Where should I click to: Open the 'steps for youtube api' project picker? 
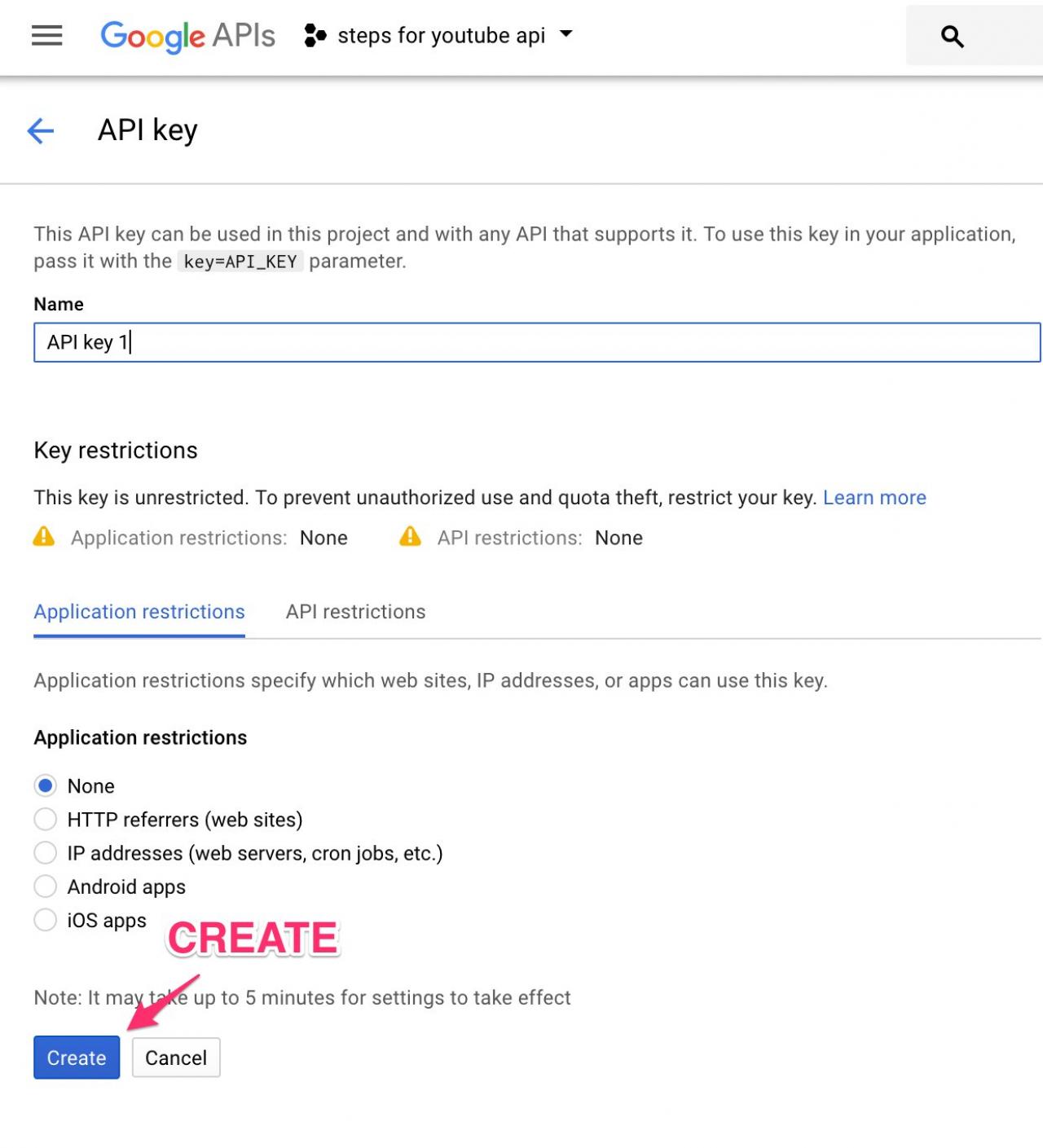tap(441, 36)
